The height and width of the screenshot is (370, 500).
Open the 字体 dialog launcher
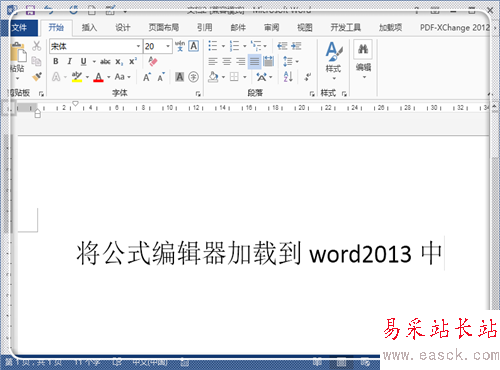click(x=198, y=94)
